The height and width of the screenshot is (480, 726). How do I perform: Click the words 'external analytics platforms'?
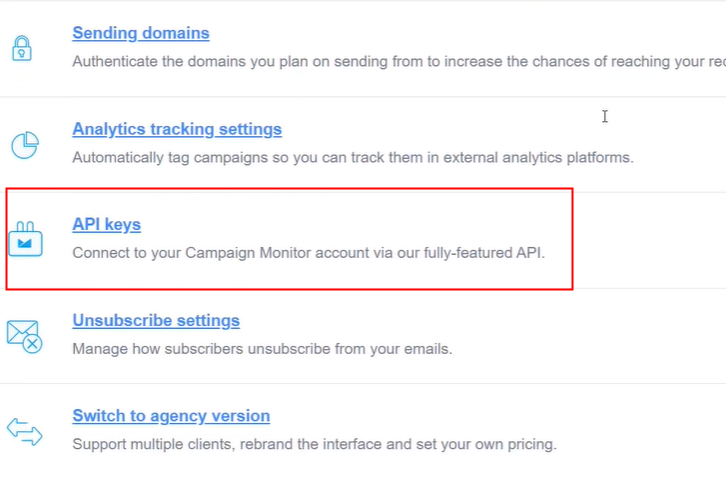tap(538, 158)
